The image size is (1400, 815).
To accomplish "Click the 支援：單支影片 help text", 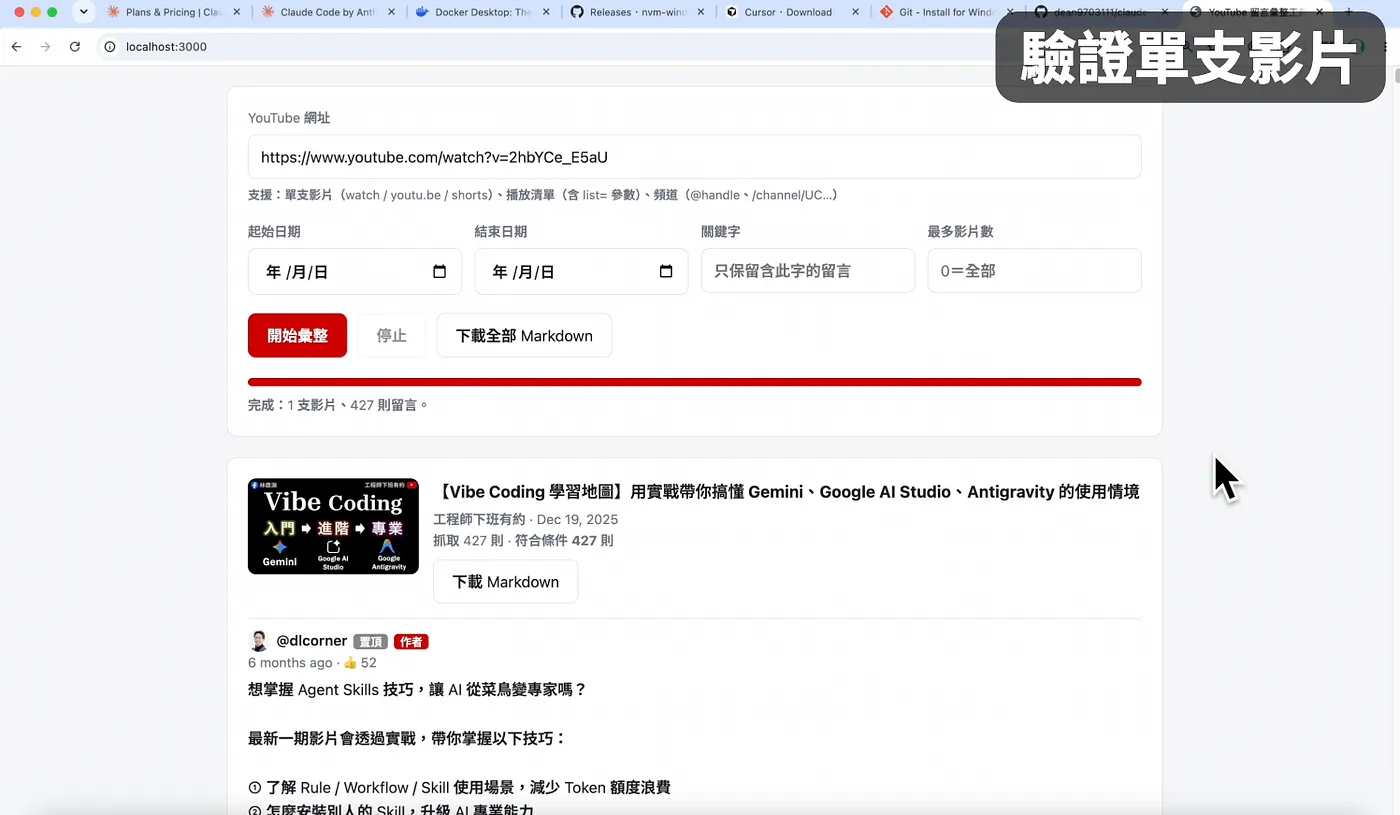I will coord(542,195).
